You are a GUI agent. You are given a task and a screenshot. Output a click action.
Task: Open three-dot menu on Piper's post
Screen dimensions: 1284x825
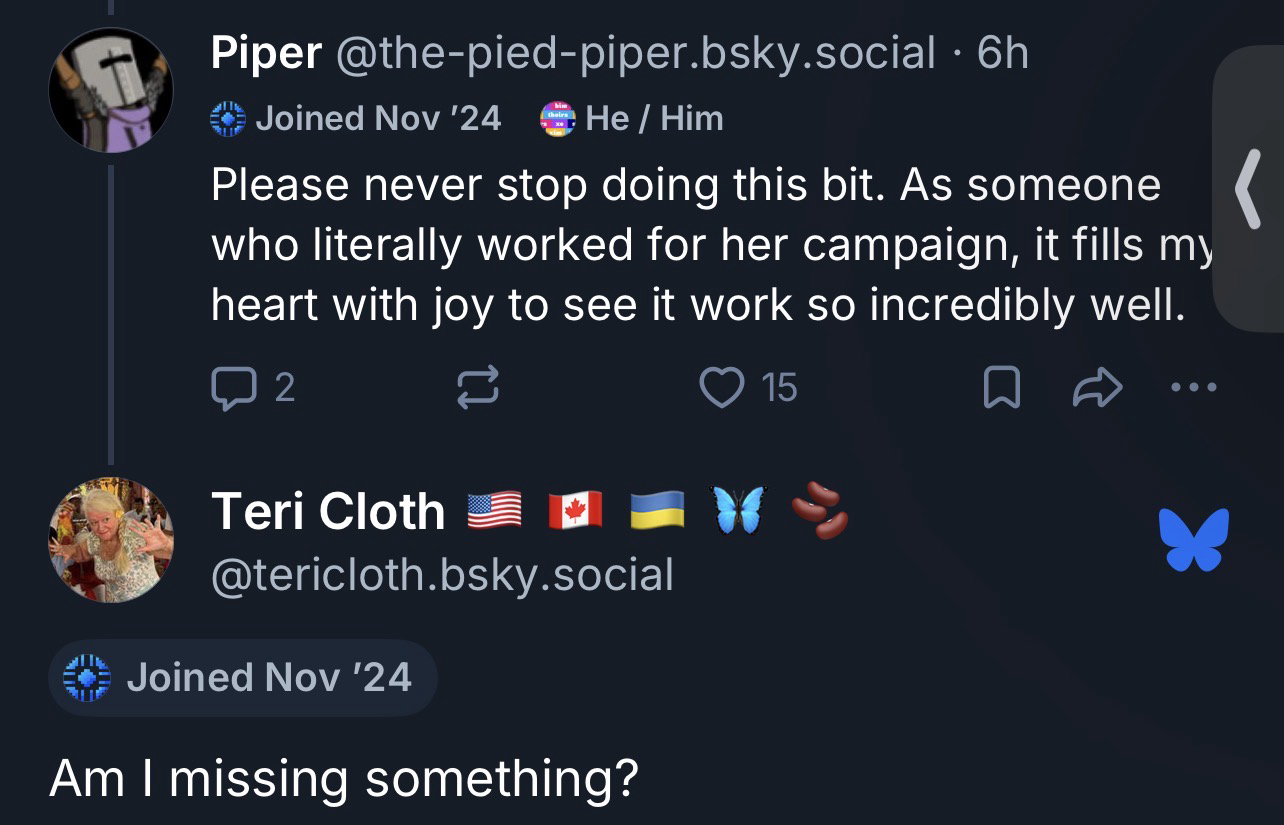[x=1194, y=388]
